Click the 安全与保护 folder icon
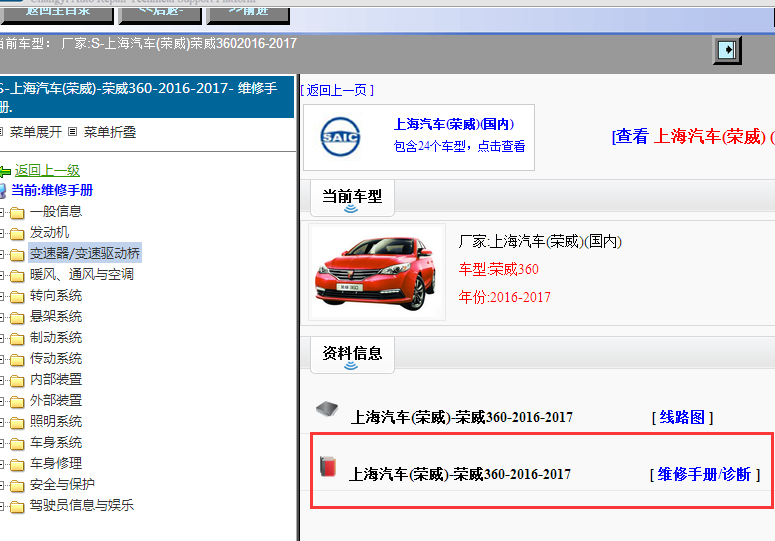 pyautogui.click(x=17, y=486)
